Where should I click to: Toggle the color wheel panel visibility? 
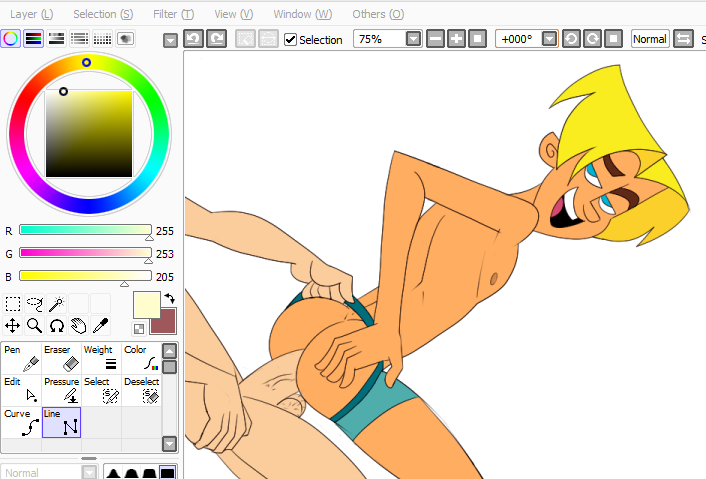(10, 39)
